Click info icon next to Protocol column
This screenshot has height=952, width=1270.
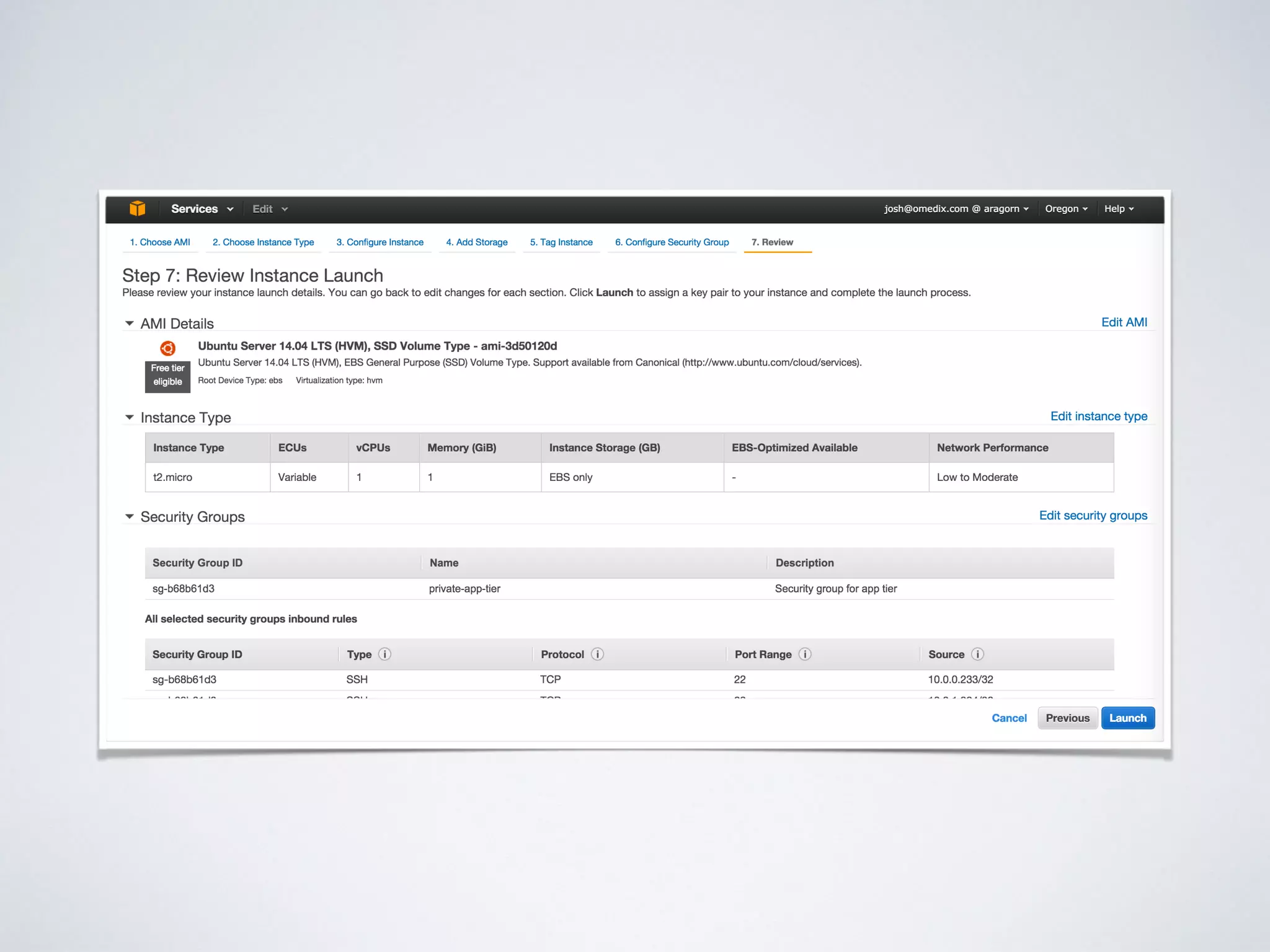597,654
